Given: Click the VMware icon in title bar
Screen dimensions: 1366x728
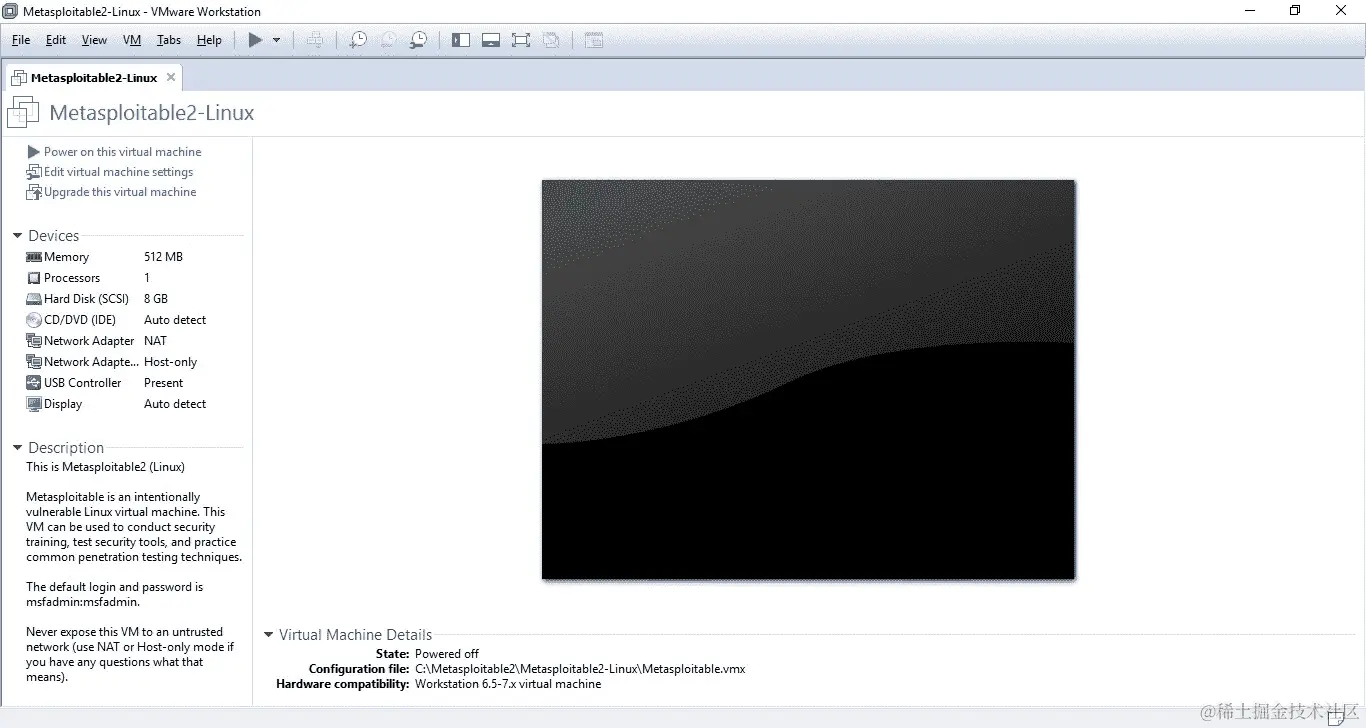Looking at the screenshot, I should [x=11, y=12].
